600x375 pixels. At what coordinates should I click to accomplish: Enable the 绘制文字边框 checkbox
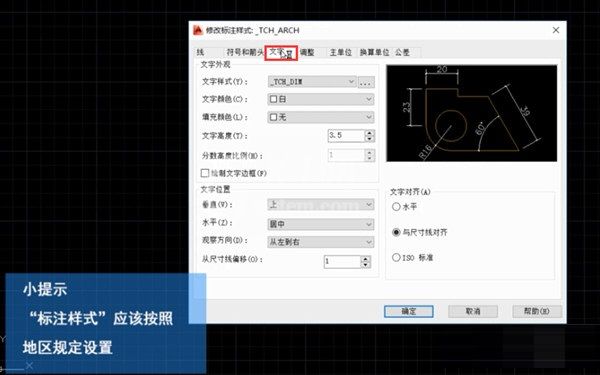(x=205, y=173)
